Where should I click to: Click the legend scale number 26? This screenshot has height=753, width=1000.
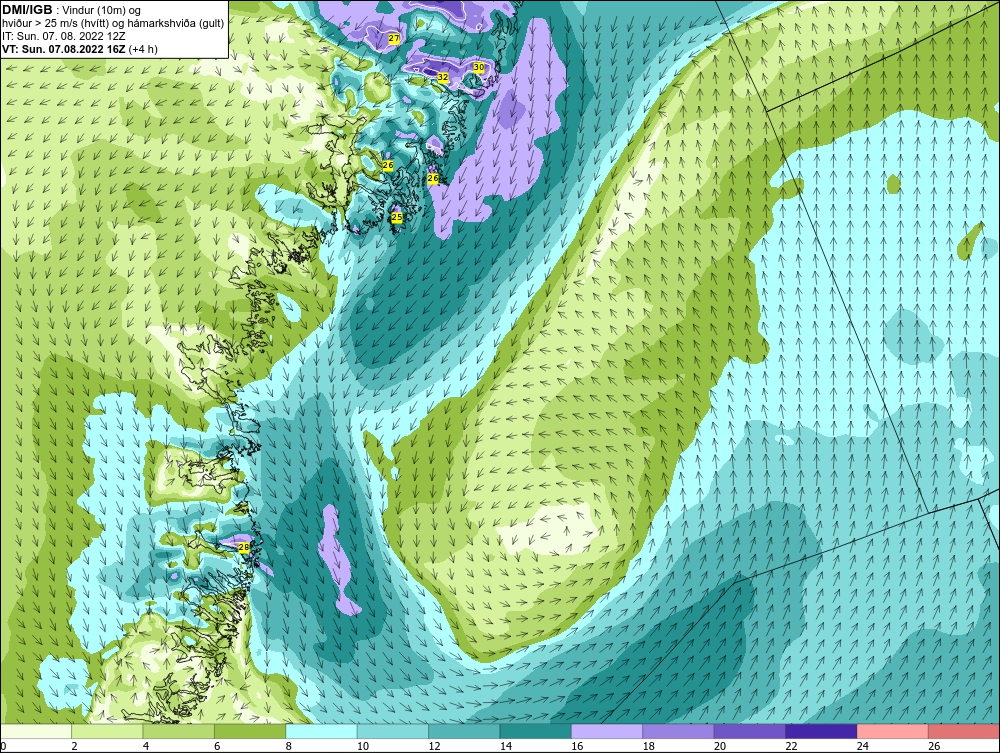[x=934, y=746]
